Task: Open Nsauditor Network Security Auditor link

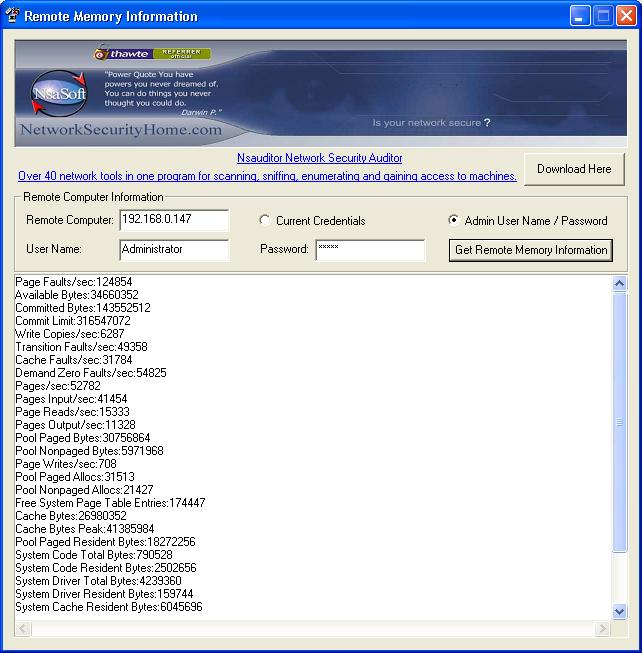Action: coord(319,158)
